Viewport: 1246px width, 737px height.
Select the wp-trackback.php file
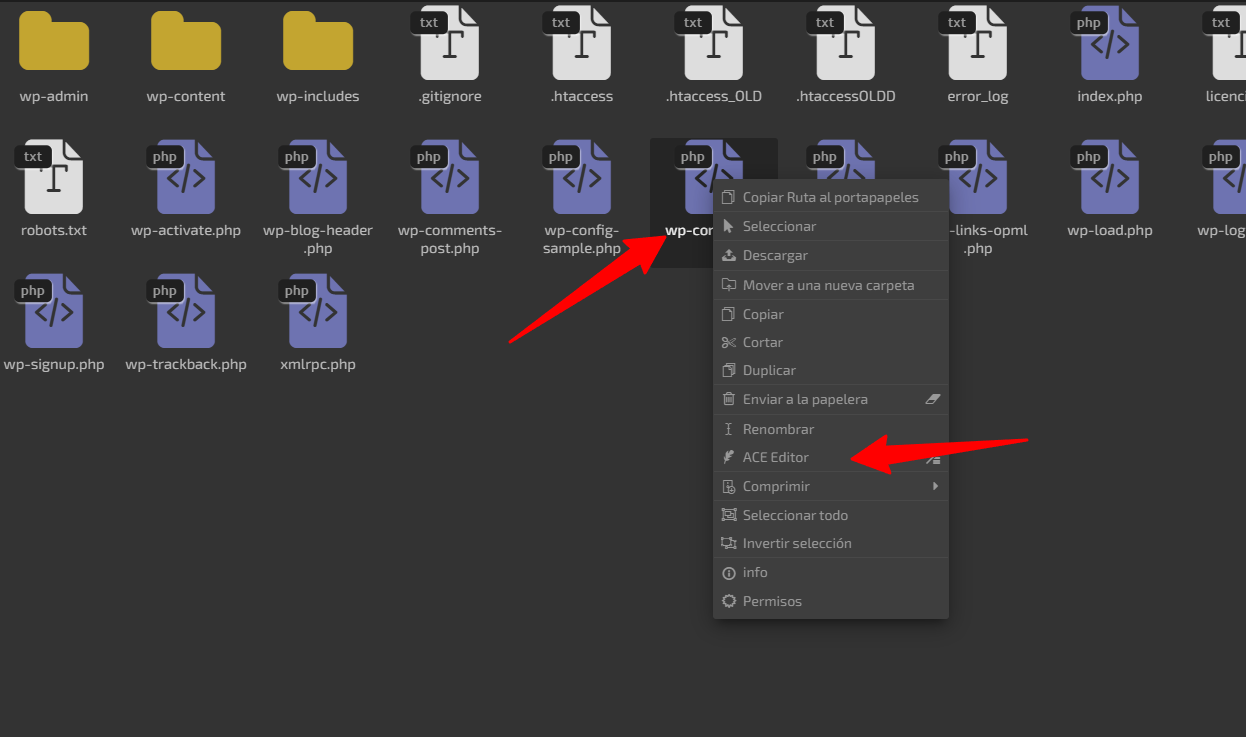pos(186,323)
